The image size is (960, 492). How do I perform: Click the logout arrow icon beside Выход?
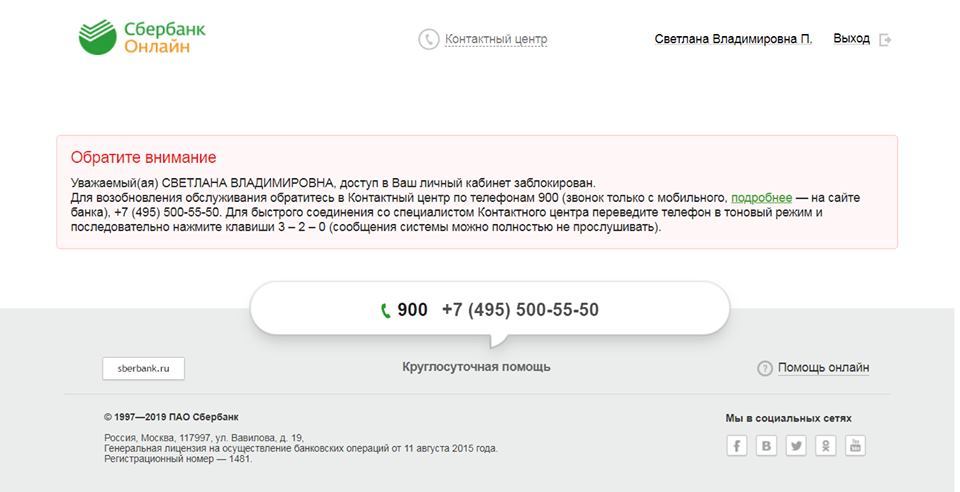pyautogui.click(x=885, y=40)
